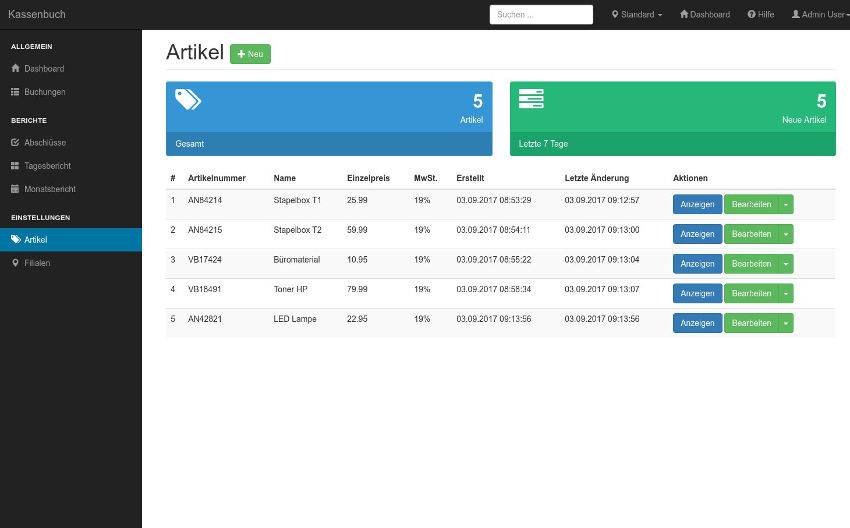Image resolution: width=850 pixels, height=528 pixels.
Task: Select Artikel in the sidebar settings
Action: pyautogui.click(x=36, y=240)
